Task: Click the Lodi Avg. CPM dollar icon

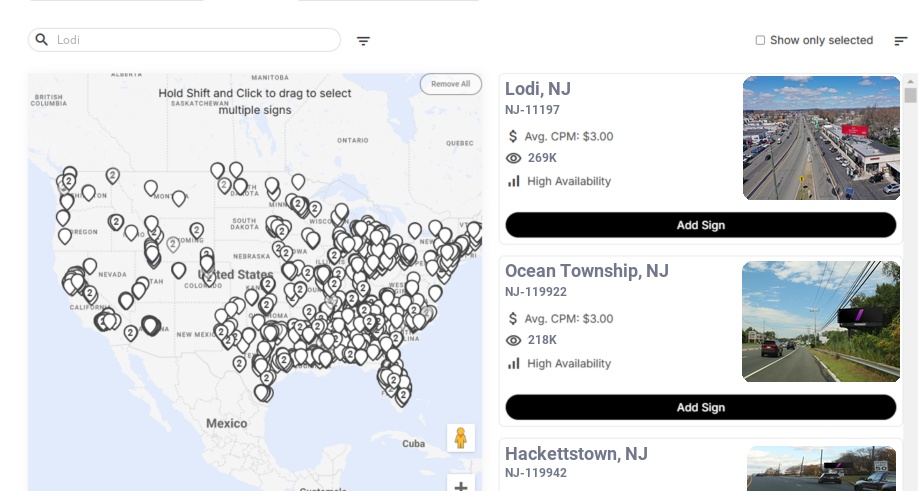Action: pyautogui.click(x=514, y=136)
